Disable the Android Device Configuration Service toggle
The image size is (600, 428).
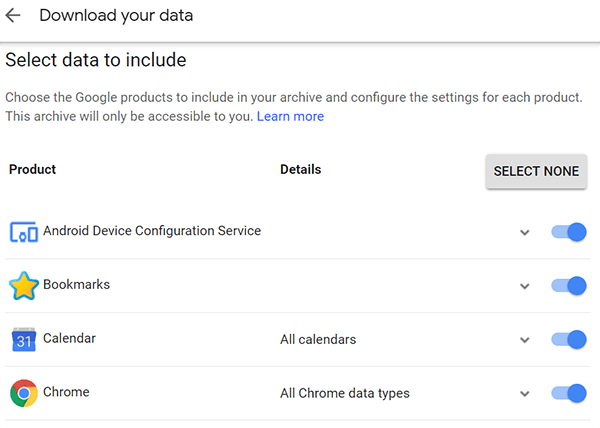point(569,232)
